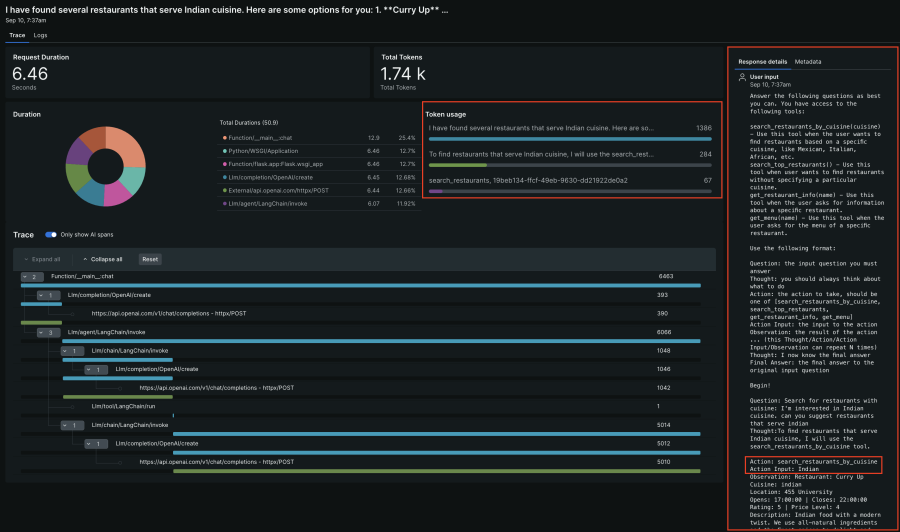This screenshot has width=900, height=532.
Task: Click the Collapse all button
Action: pos(105,259)
